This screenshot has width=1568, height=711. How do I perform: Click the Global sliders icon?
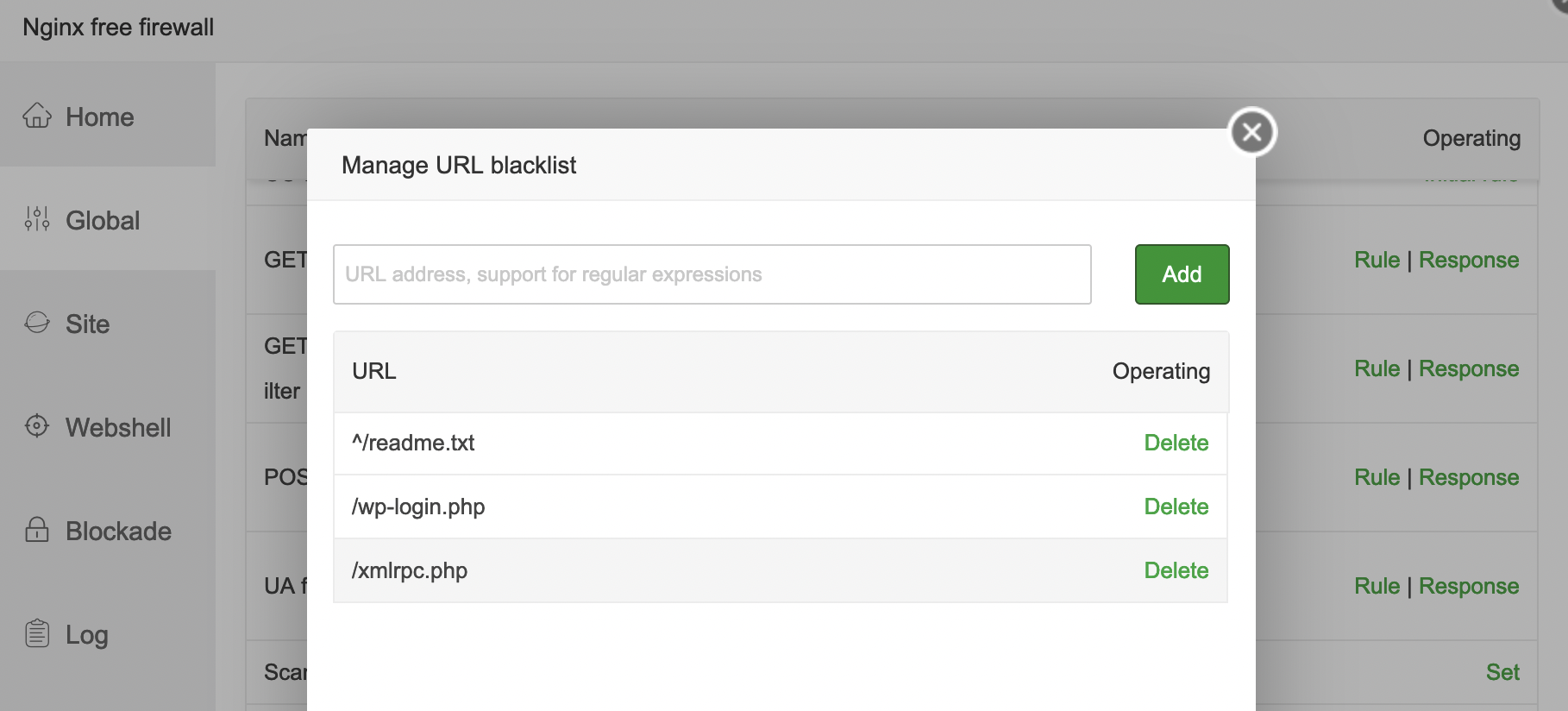pos(37,219)
